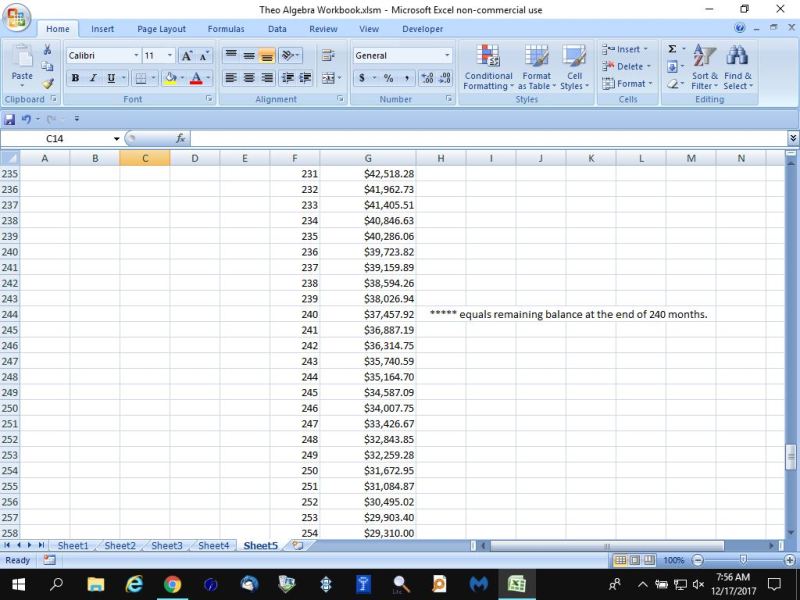Switch to the Data tab
Image resolution: width=800 pixels, height=600 pixels.
tap(277, 29)
